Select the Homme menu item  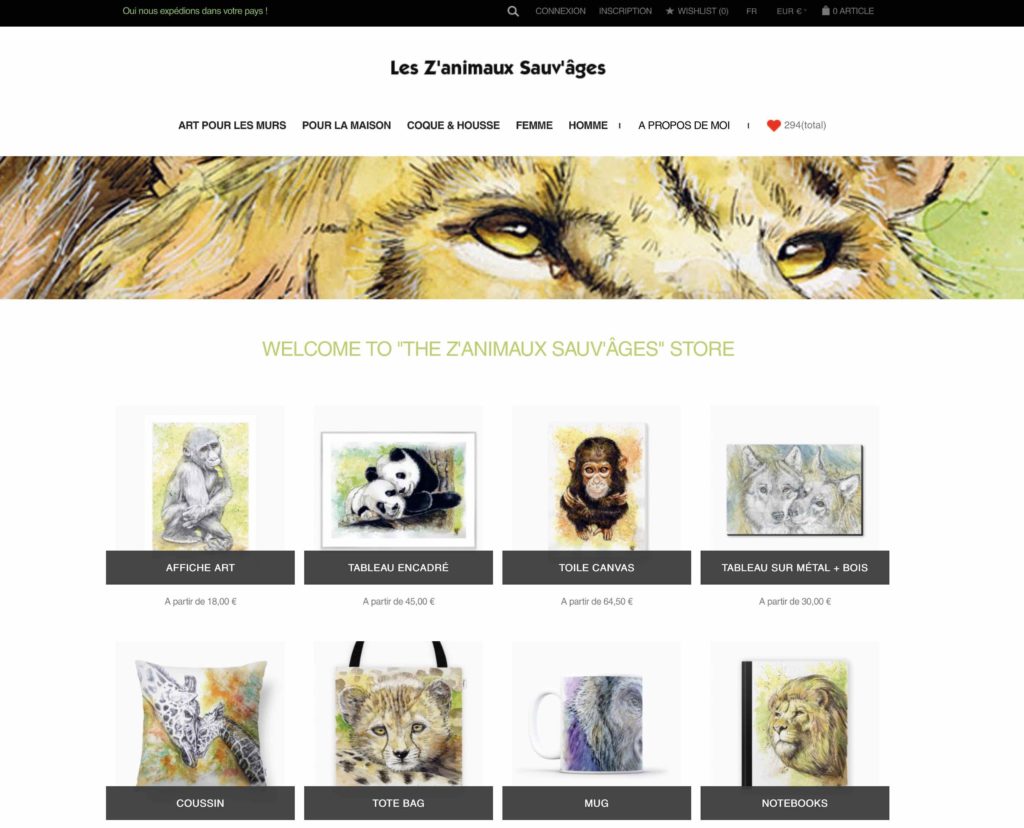[588, 125]
